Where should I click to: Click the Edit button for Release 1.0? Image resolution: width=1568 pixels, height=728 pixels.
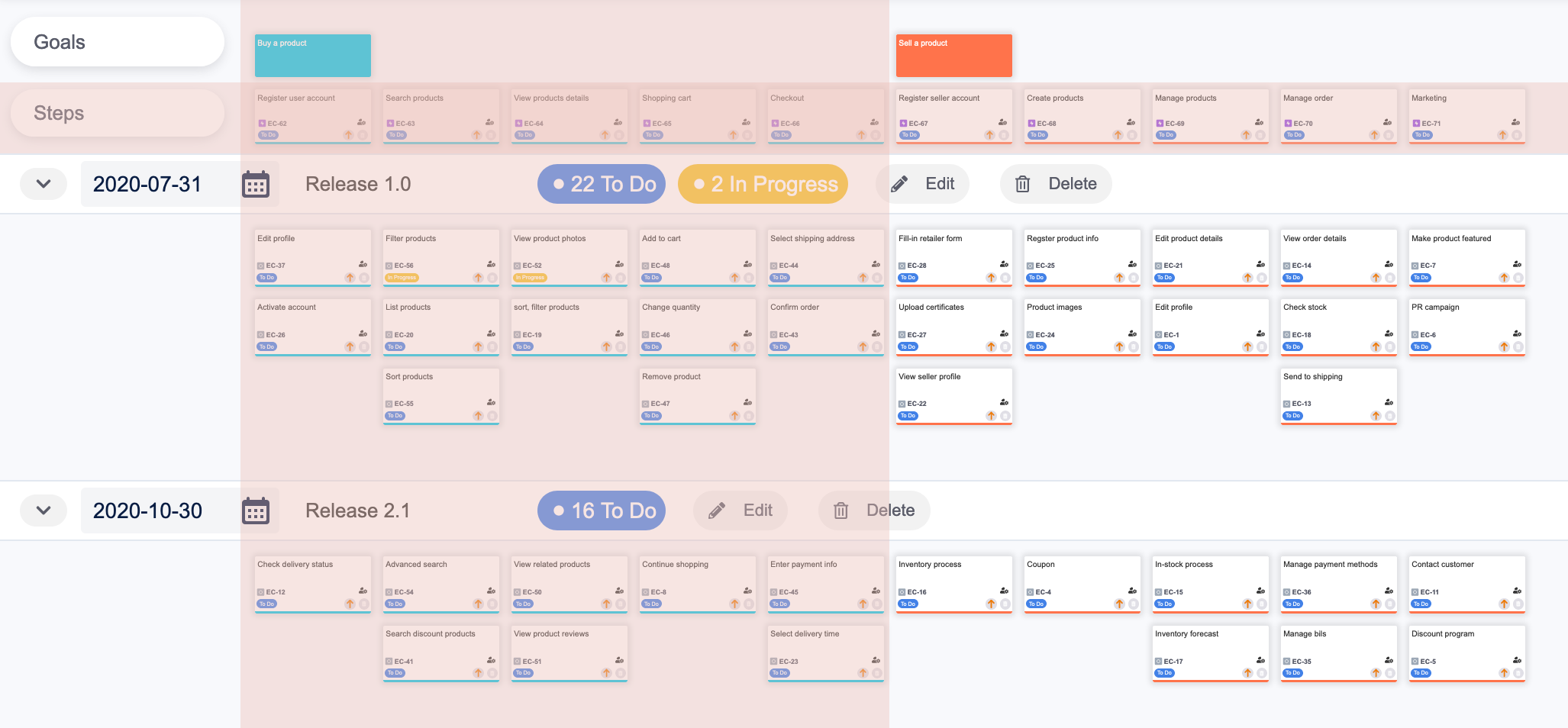(x=923, y=183)
